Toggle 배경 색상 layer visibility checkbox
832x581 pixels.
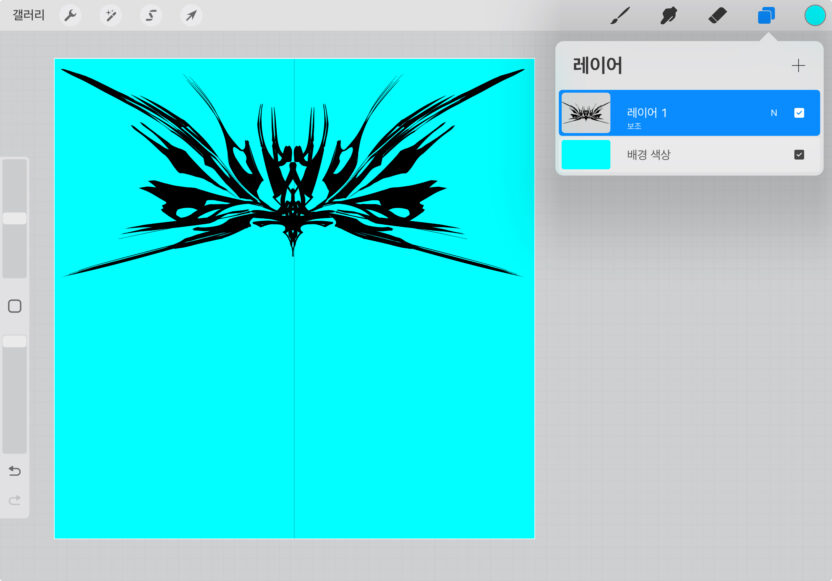coord(799,155)
